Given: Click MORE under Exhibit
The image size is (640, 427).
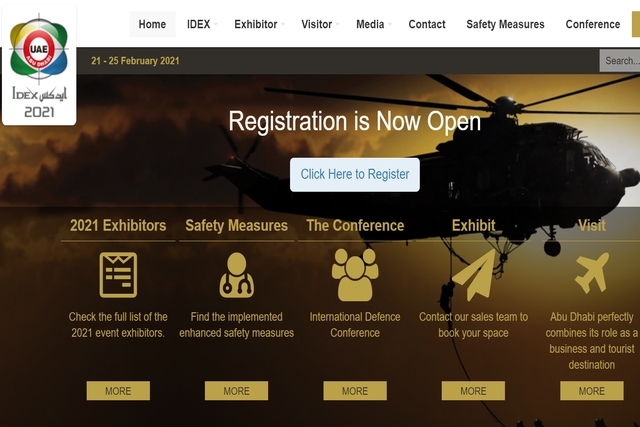Looking at the screenshot, I should (473, 391).
